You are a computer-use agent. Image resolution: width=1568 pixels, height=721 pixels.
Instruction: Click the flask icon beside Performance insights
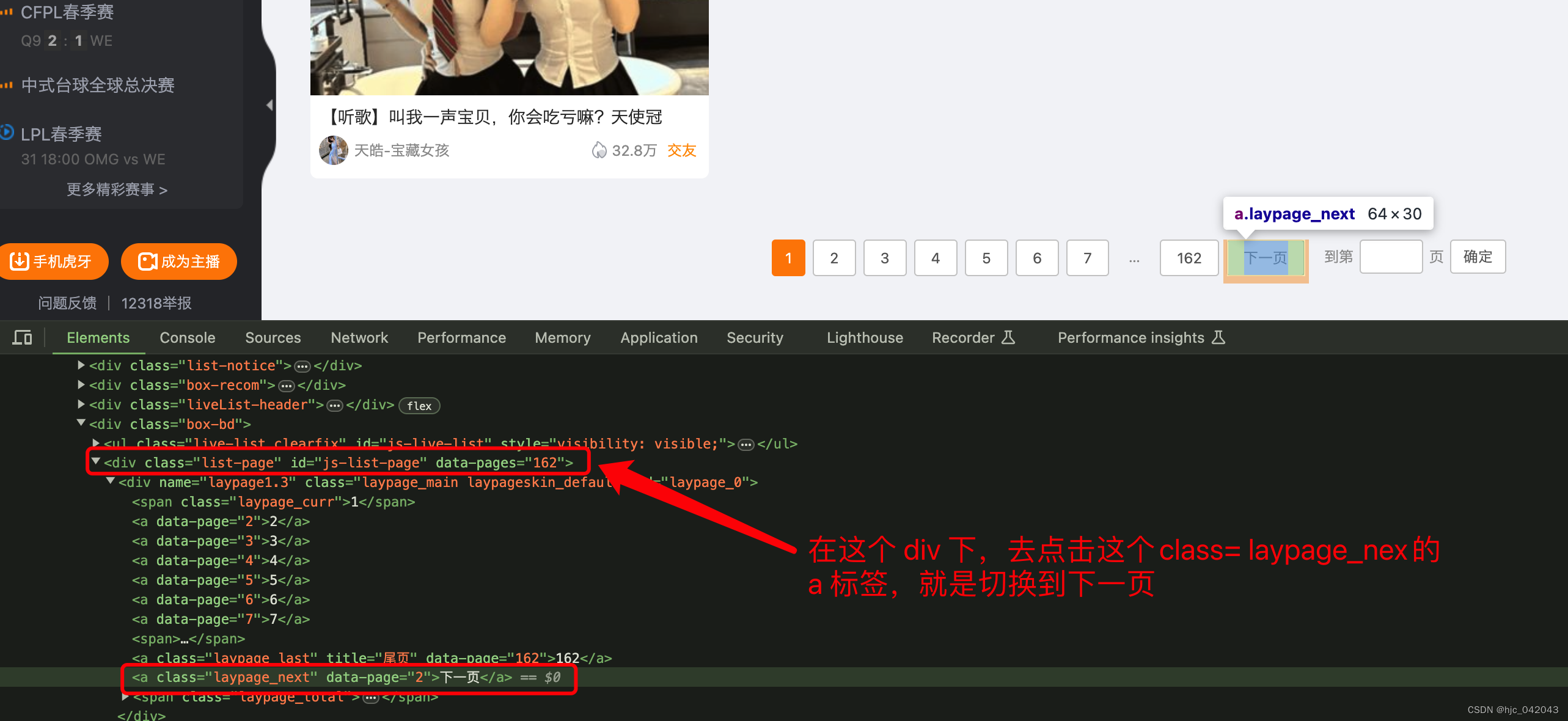(x=1218, y=337)
